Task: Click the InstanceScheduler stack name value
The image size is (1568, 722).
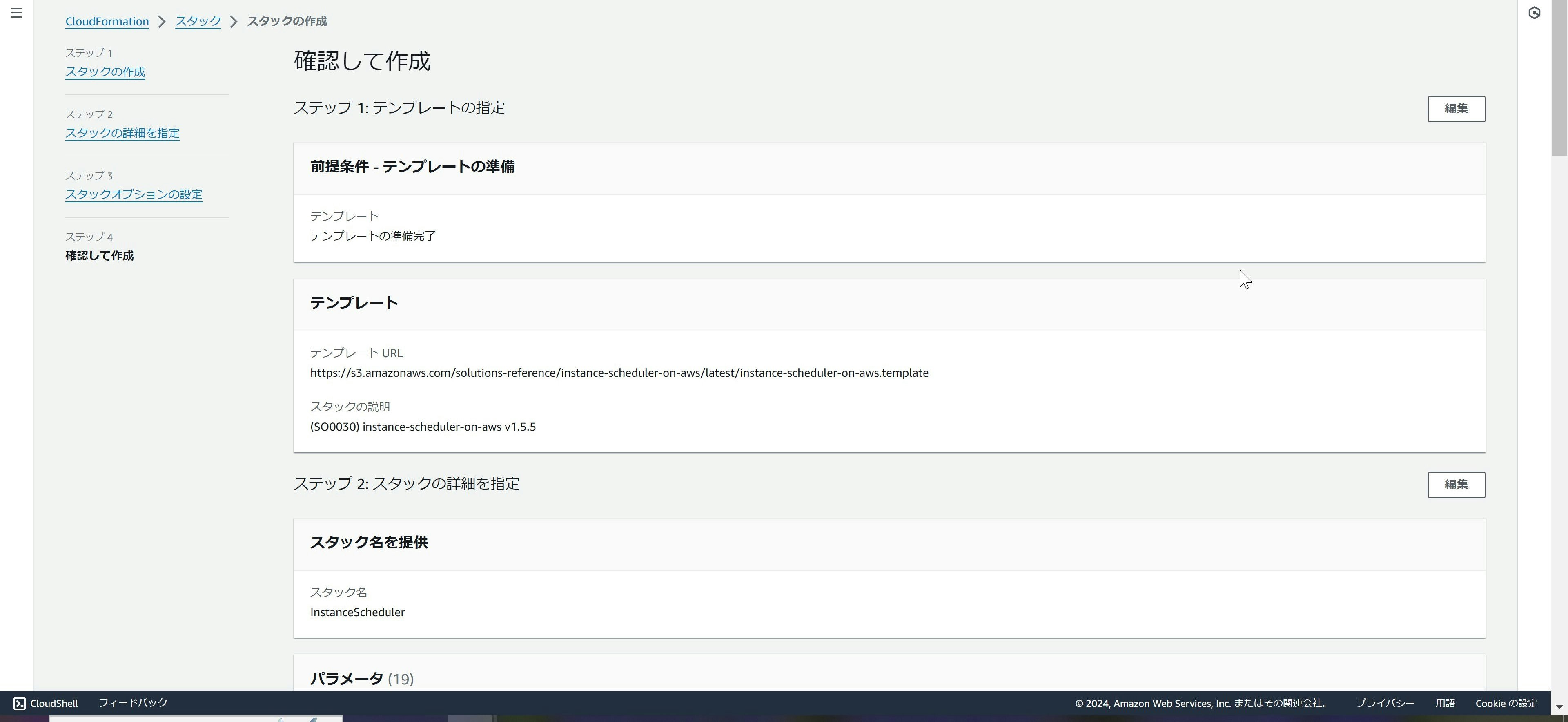Action: click(357, 612)
